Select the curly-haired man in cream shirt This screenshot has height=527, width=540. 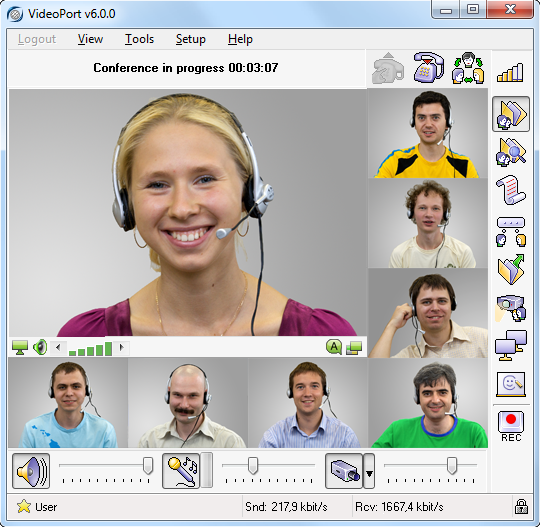click(428, 223)
